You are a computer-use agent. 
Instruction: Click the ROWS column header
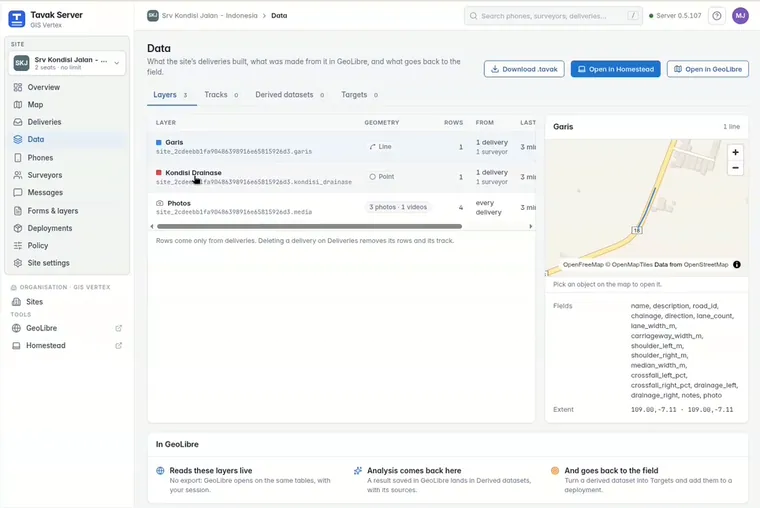coord(453,123)
